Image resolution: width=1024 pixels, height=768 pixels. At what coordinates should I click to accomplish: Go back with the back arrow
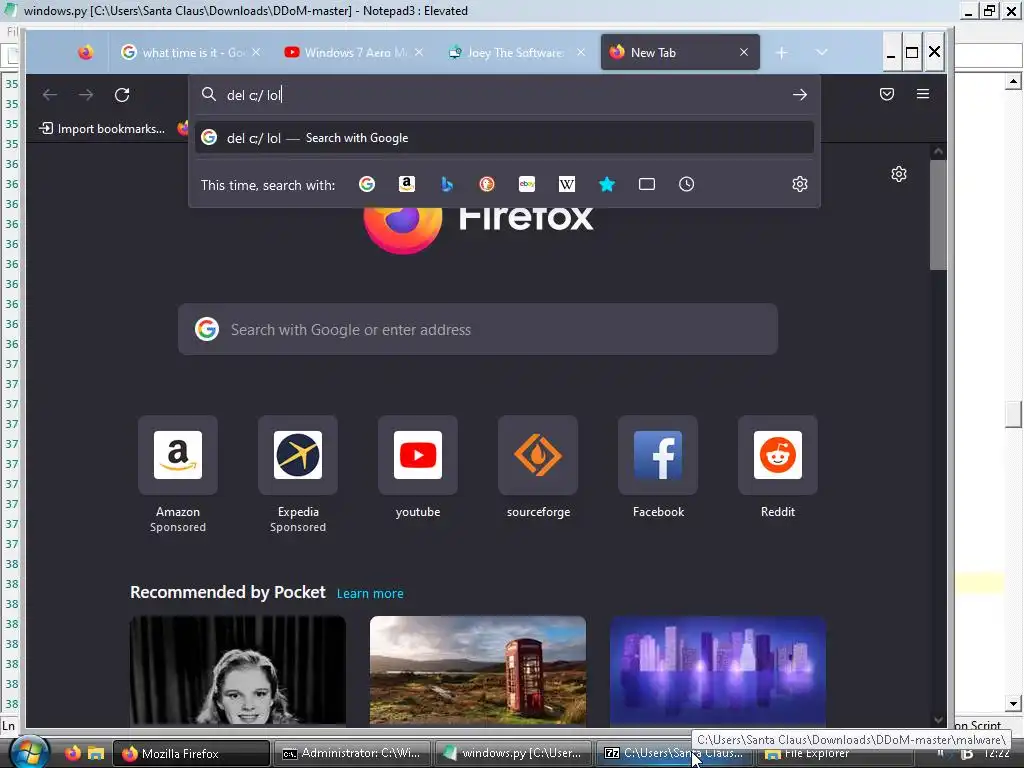pos(50,95)
